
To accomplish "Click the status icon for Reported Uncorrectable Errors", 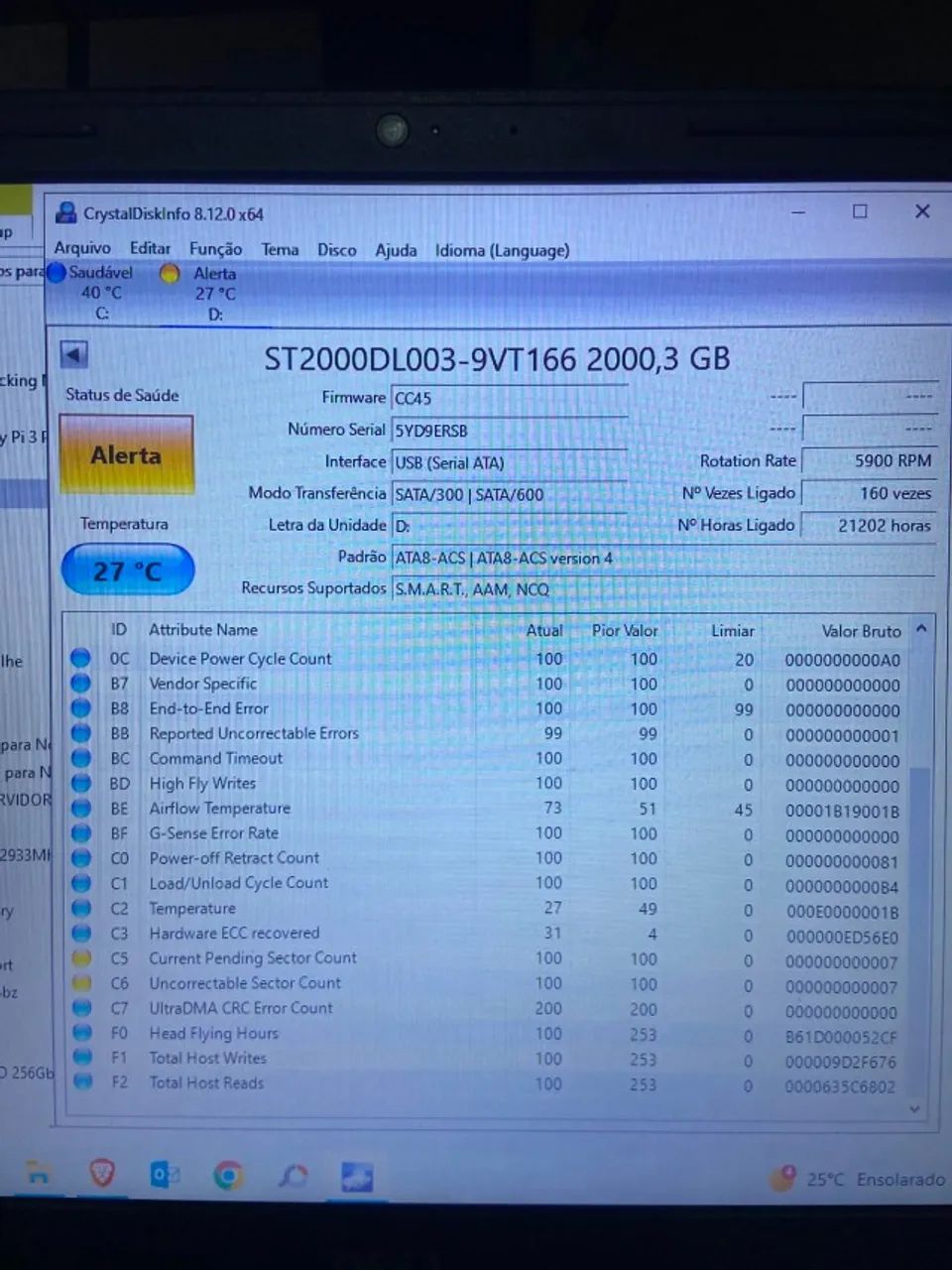I will coord(81,732).
